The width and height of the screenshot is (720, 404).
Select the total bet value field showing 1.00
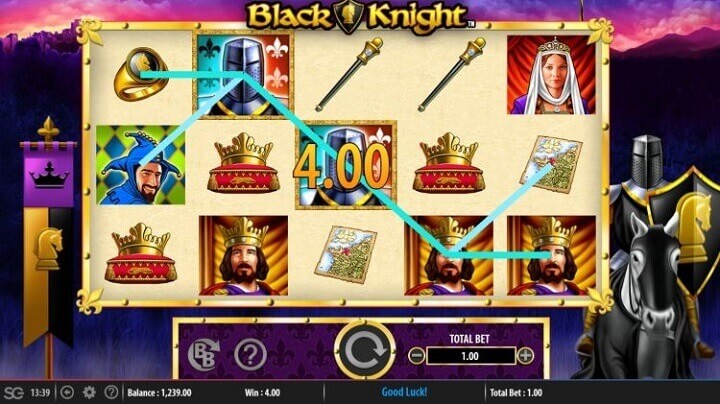pyautogui.click(x=471, y=356)
